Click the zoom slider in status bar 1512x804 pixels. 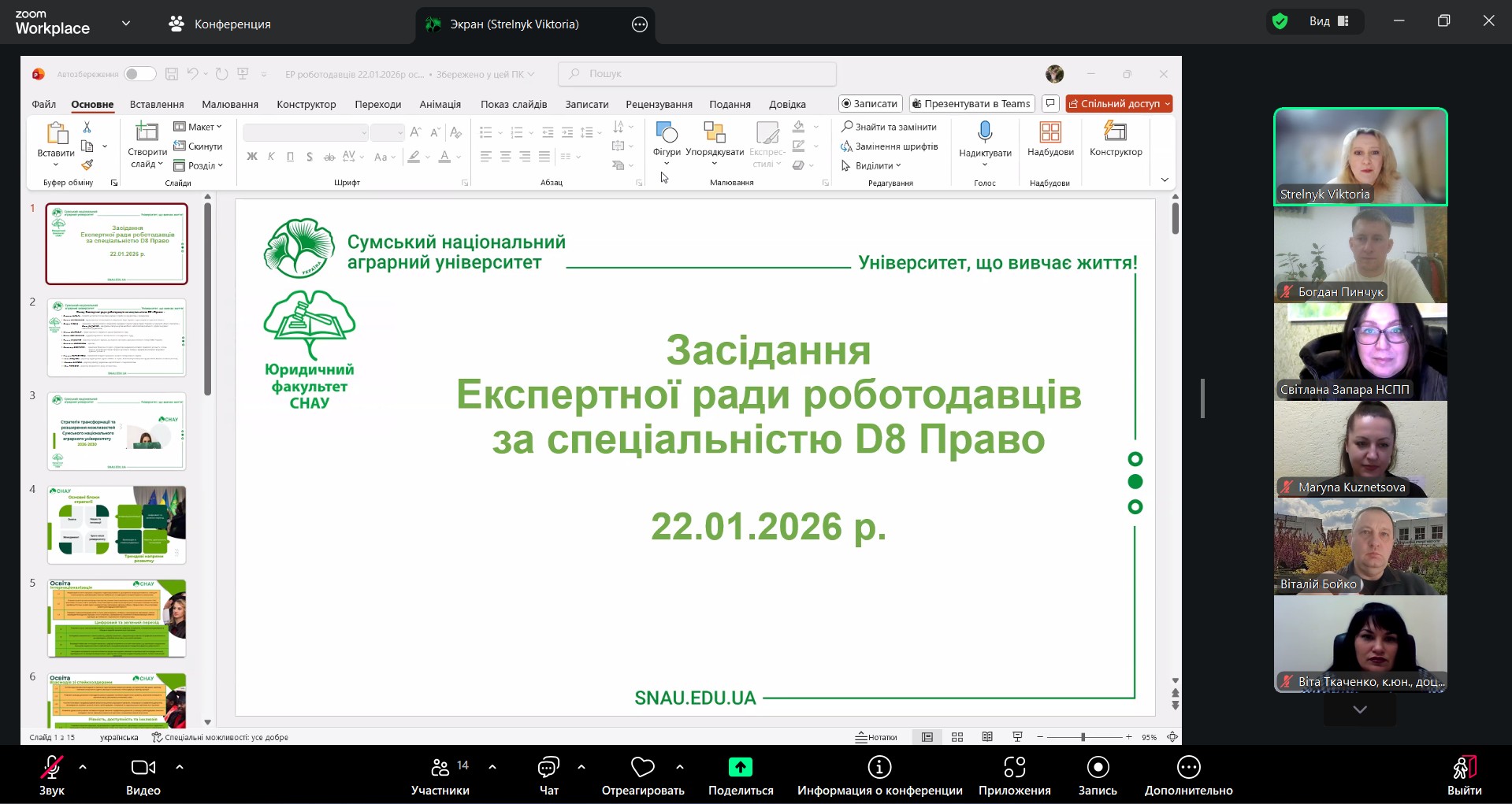1083,737
